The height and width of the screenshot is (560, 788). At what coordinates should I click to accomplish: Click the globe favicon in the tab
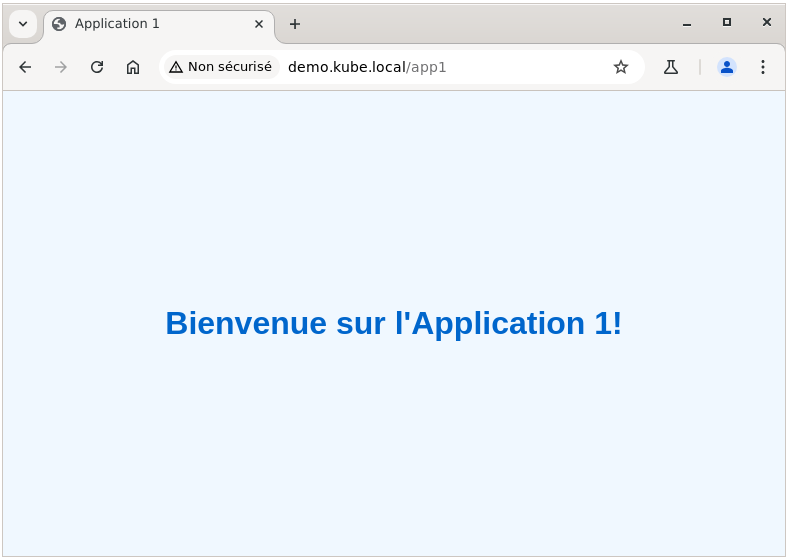pyautogui.click(x=60, y=24)
